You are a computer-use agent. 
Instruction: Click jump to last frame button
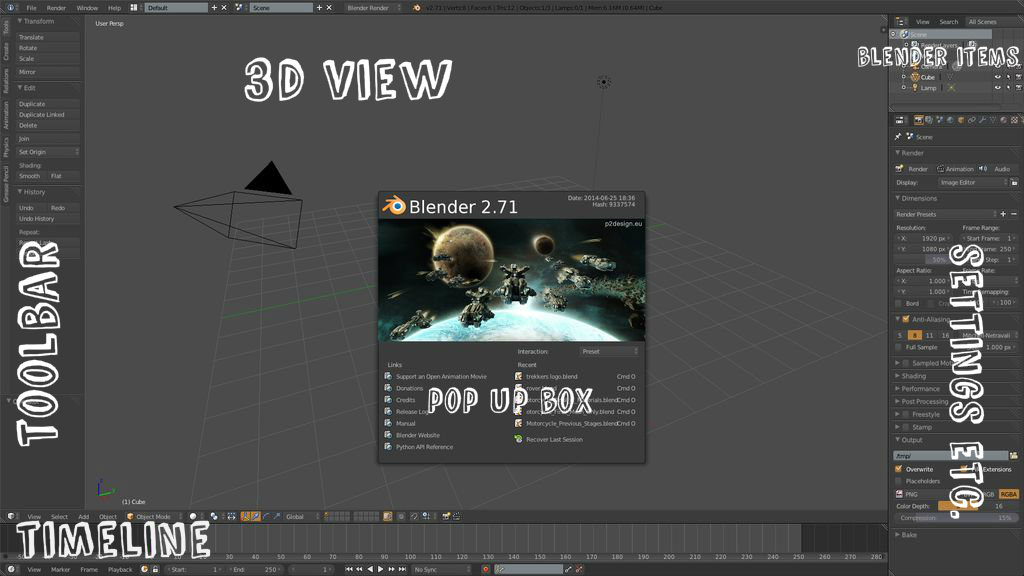(x=402, y=569)
